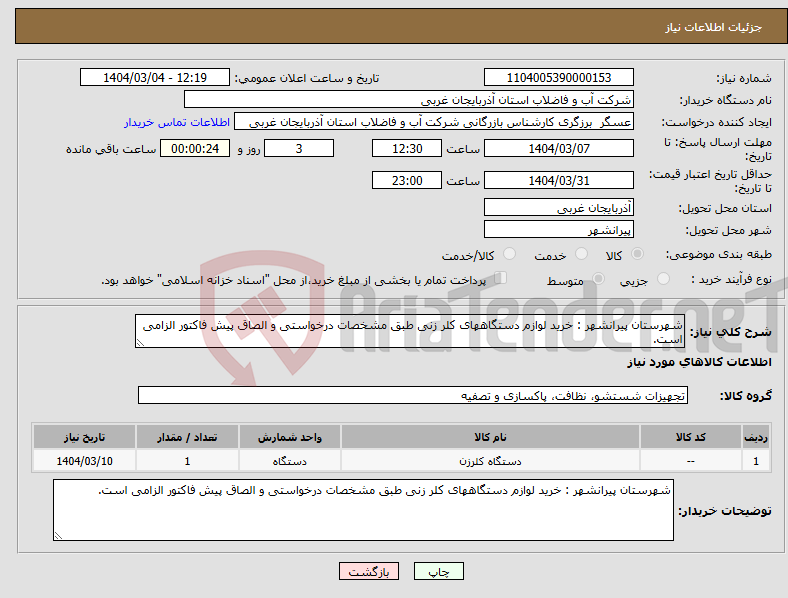This screenshot has width=788, height=598.
Task: Click the دستگاه unit cell in table
Action: coord(289,461)
